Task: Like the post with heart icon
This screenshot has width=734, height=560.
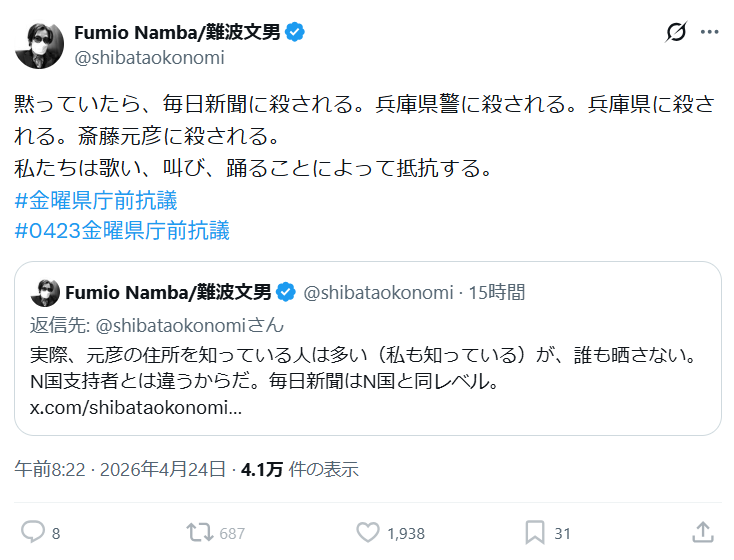Action: [x=368, y=532]
